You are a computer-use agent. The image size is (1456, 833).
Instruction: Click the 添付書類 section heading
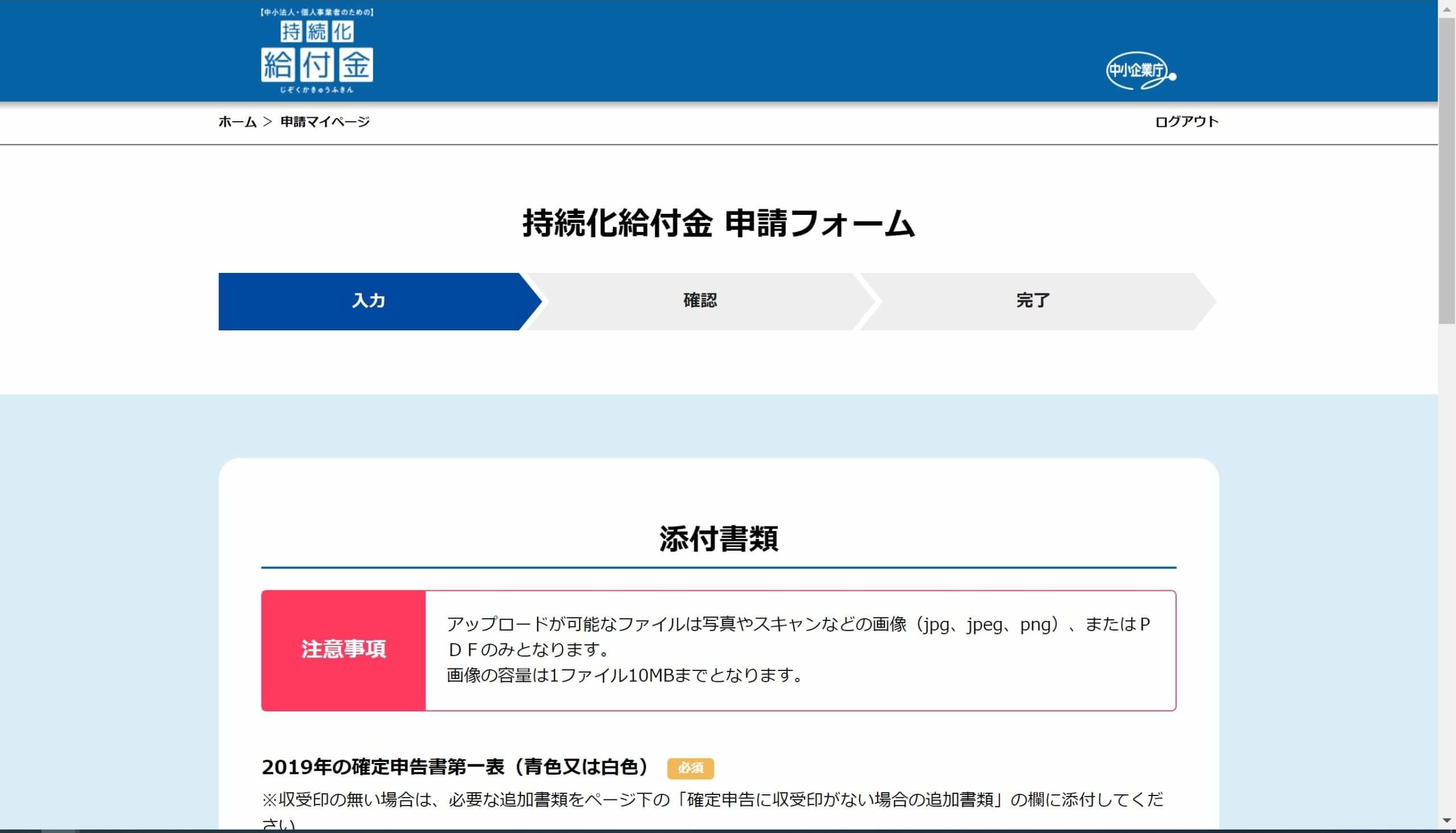718,538
